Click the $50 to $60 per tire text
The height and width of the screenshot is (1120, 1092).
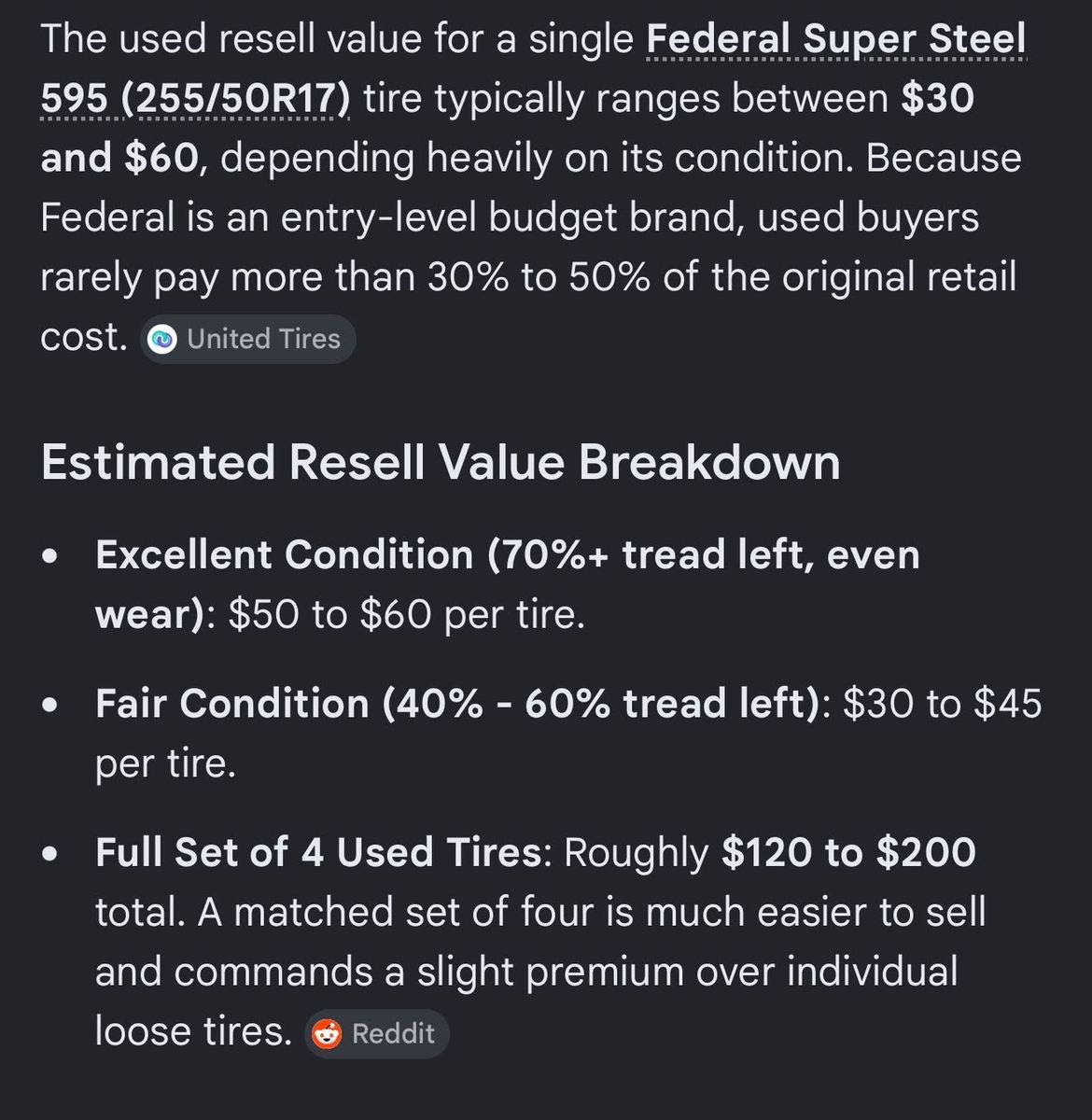pos(407,615)
